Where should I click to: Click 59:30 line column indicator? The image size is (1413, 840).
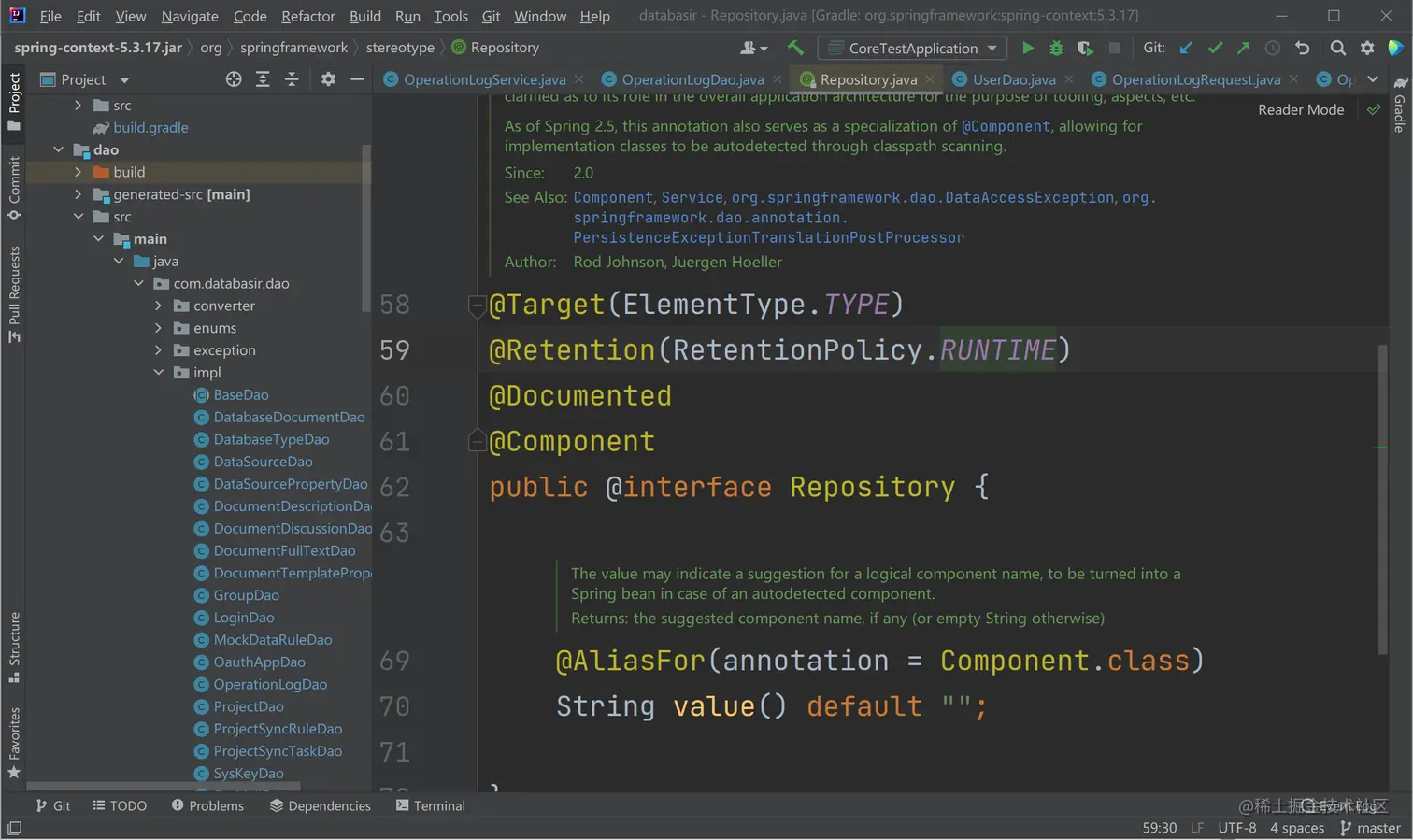1159,828
